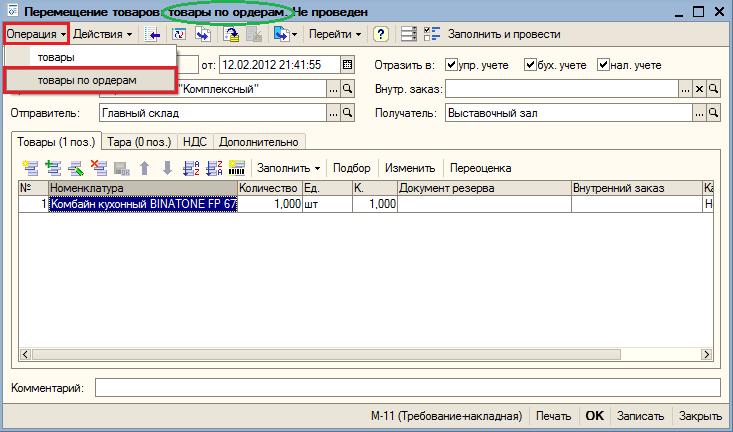Delete the selected goods row

point(99,168)
